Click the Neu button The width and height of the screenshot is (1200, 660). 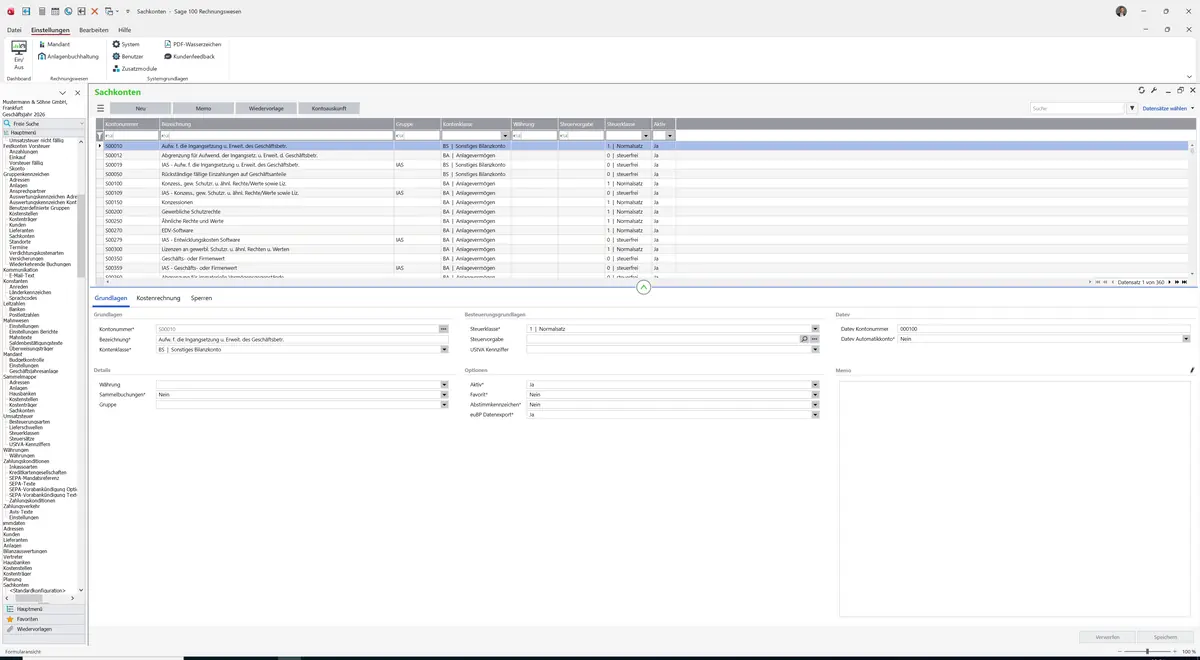coord(140,108)
